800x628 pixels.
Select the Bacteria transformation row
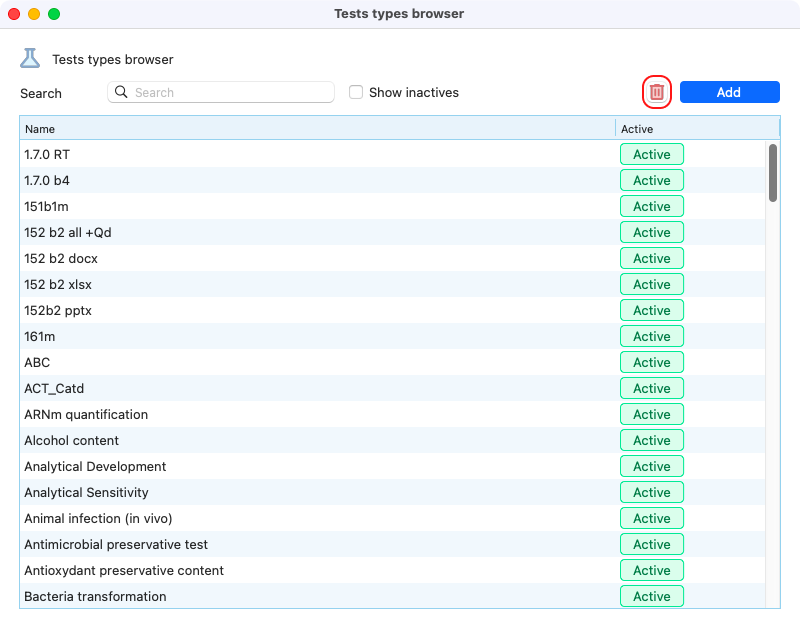click(392, 596)
